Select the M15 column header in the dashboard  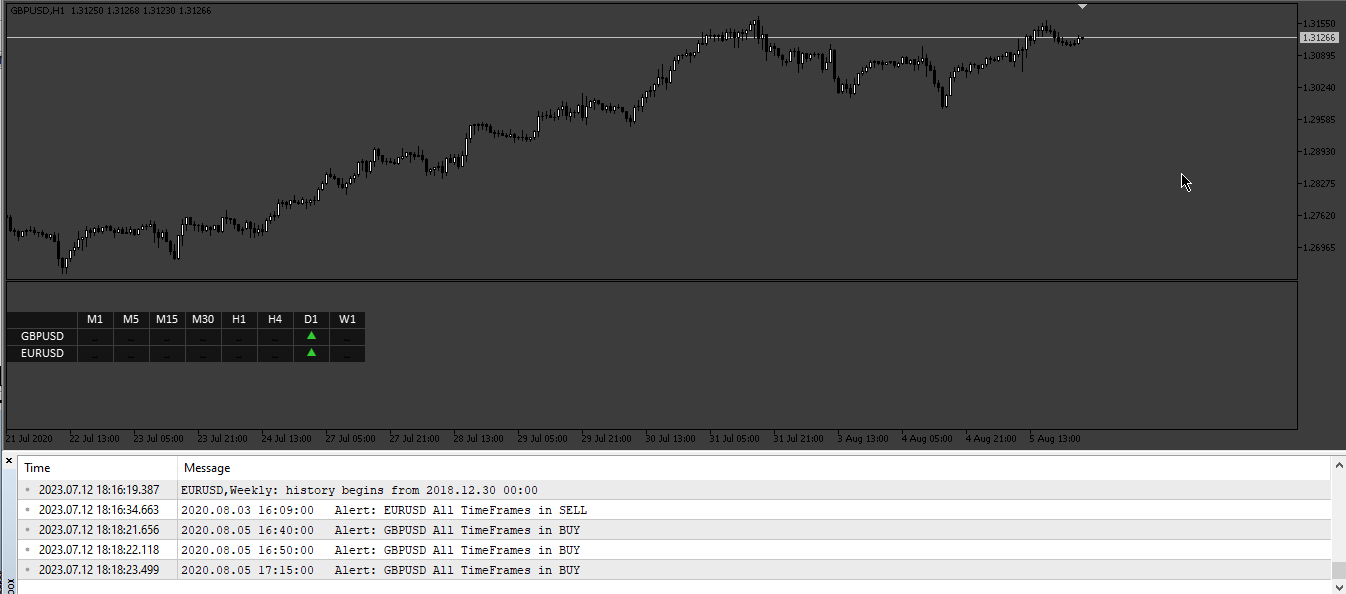pos(167,320)
